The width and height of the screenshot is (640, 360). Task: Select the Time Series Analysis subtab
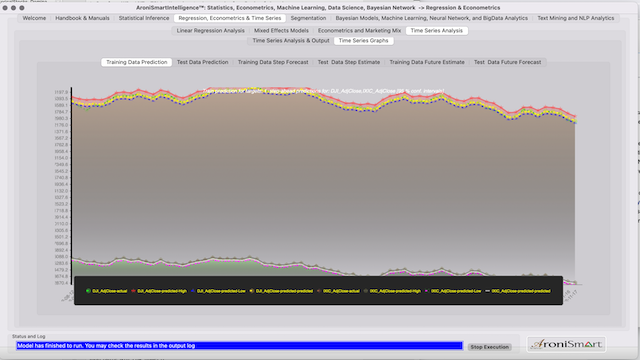(x=437, y=31)
